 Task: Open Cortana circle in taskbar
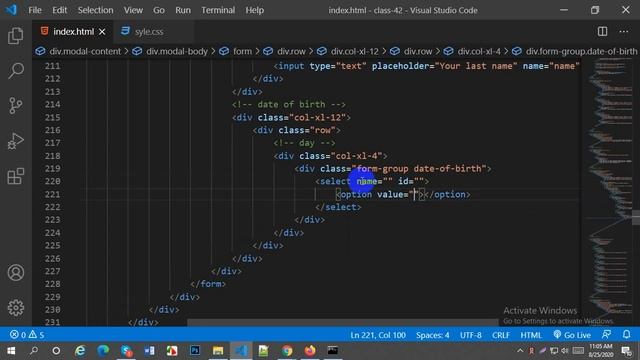[x=56, y=351]
